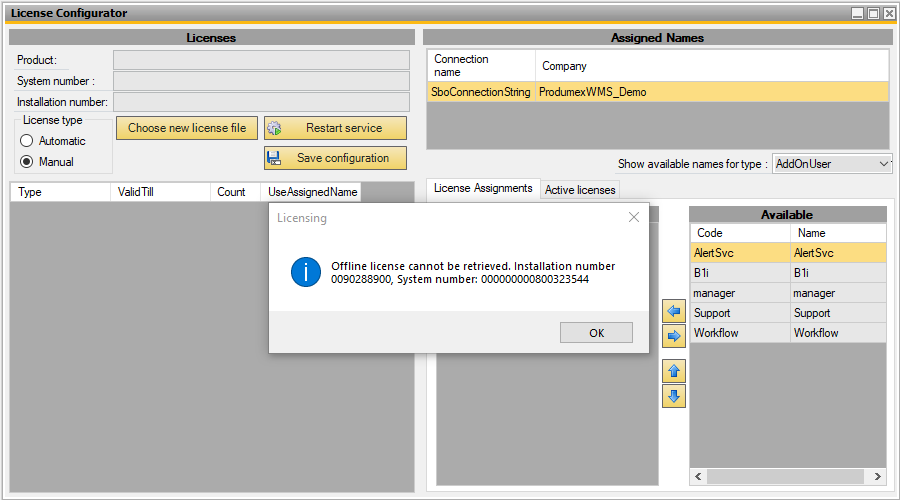Click the Product input field
The height and width of the screenshot is (500, 900).
(261, 60)
